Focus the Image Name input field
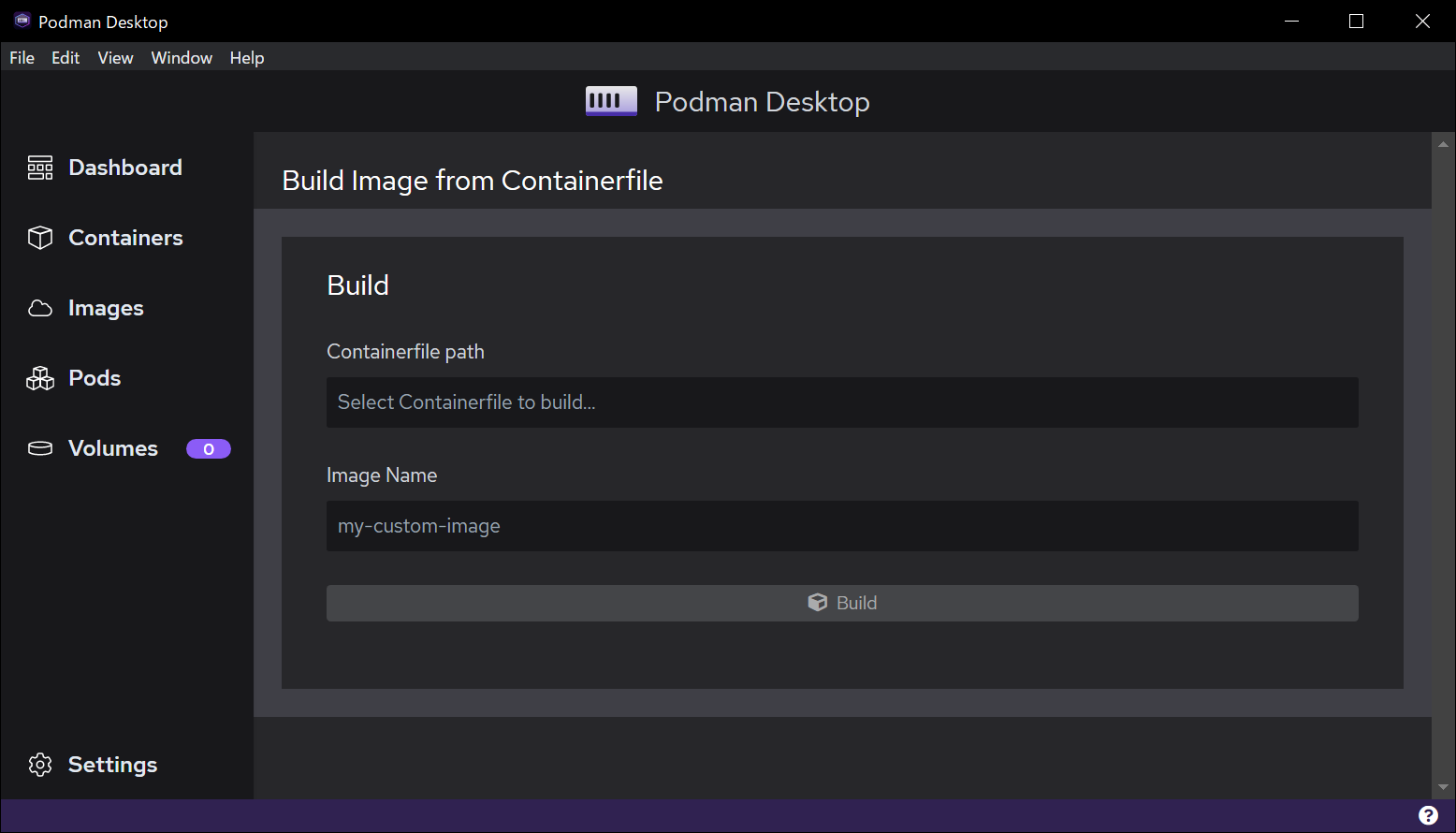 (842, 526)
